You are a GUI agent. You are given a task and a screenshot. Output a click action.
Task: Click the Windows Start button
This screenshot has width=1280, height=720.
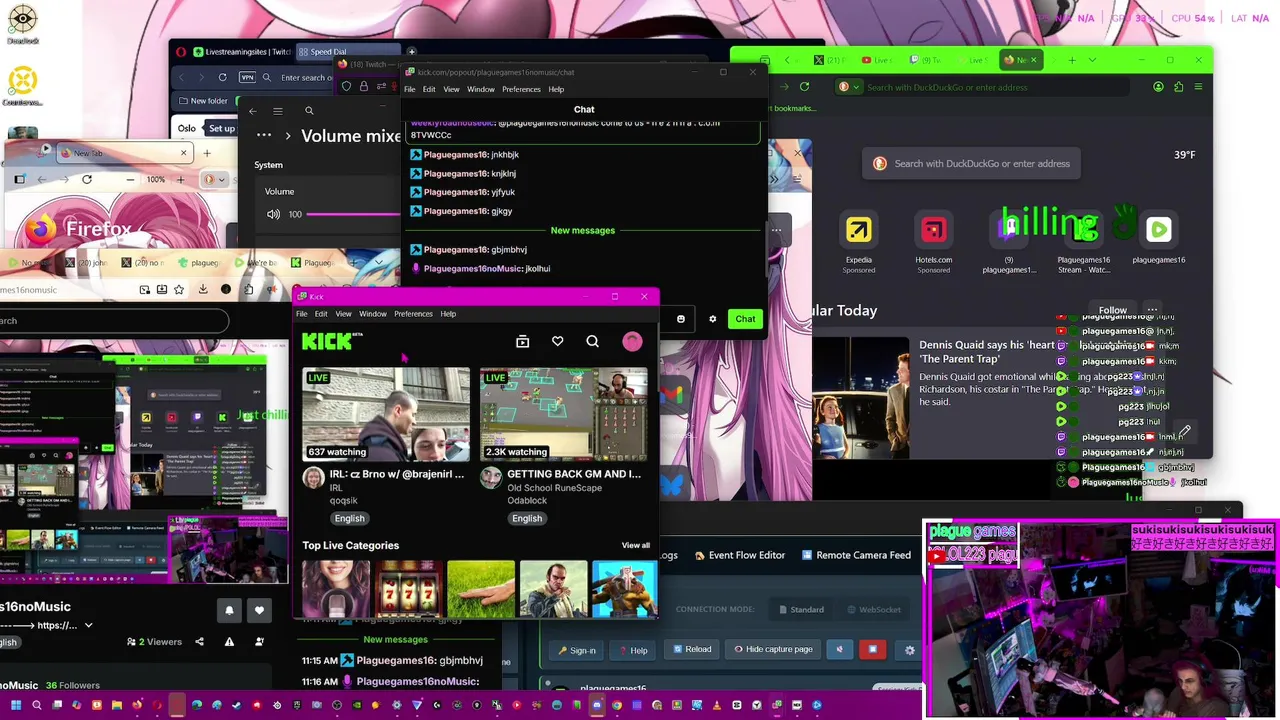(15, 705)
